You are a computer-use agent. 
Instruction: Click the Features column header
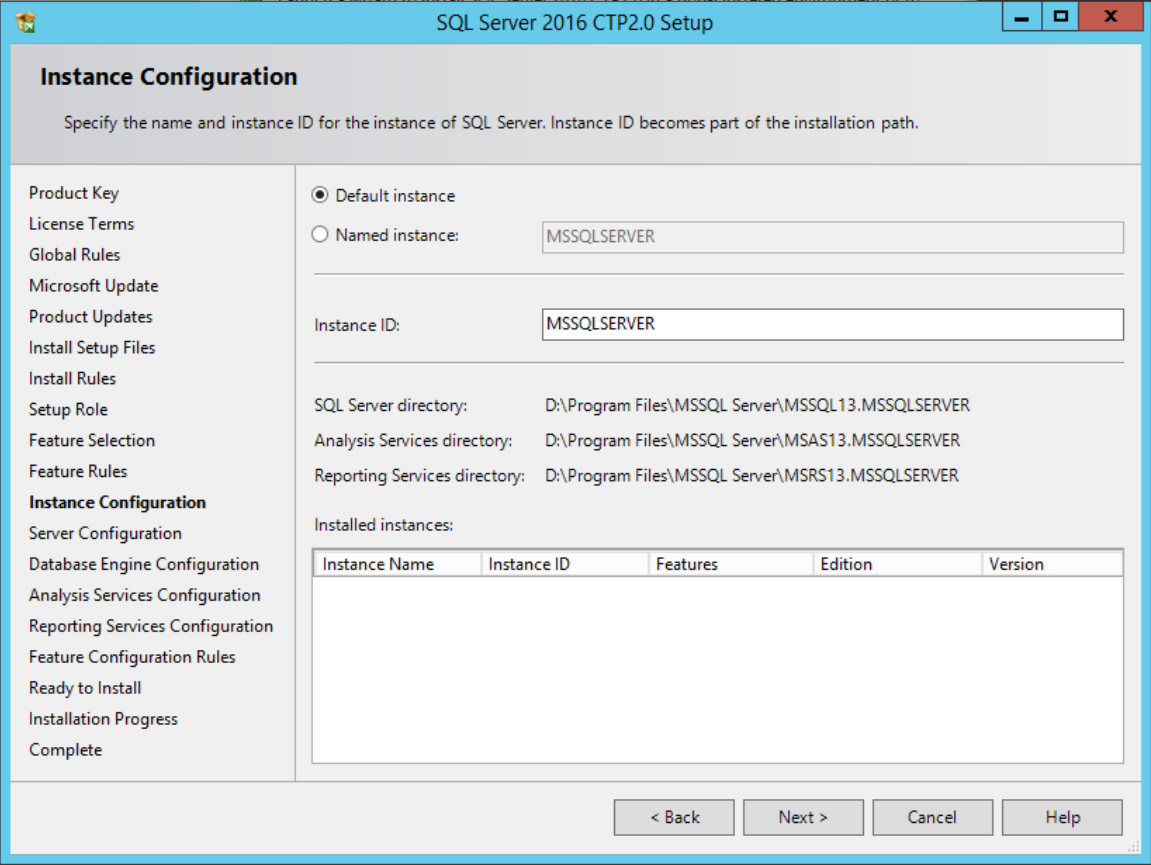coord(730,564)
